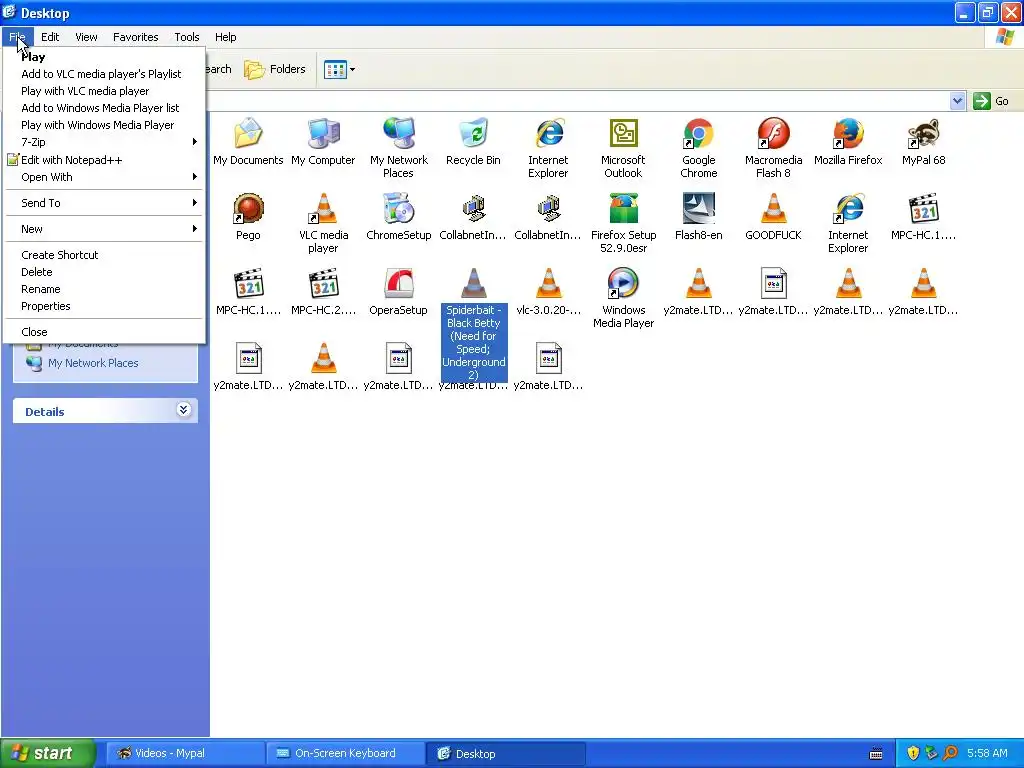Expand the New submenu
This screenshot has width=1024, height=768.
(104, 229)
